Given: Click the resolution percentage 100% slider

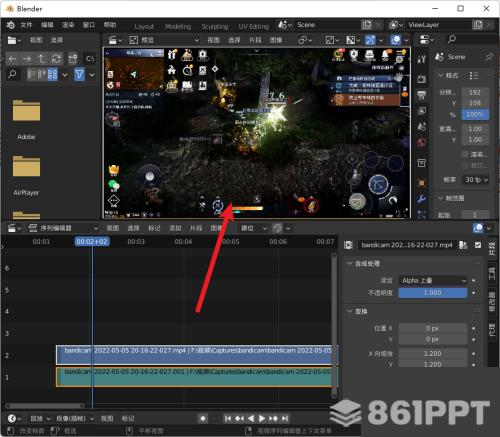Looking at the screenshot, I should [x=475, y=115].
